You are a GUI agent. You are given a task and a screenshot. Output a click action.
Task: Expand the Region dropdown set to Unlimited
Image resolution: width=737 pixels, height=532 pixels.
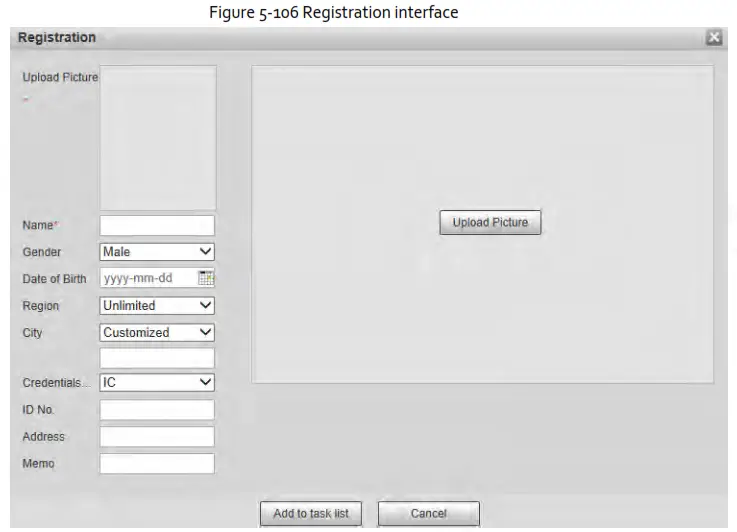[x=157, y=305]
